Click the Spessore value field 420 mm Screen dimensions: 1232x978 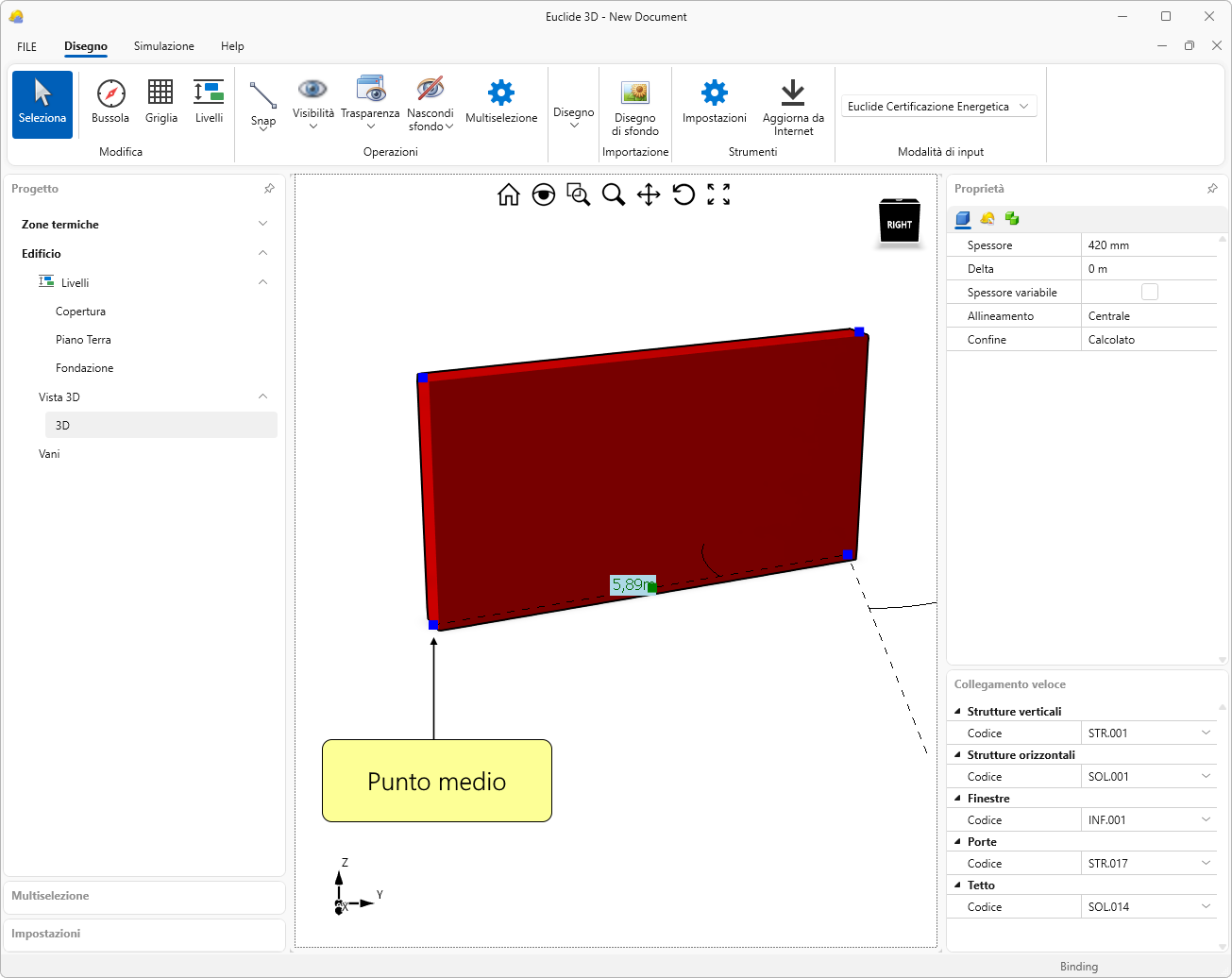[1147, 245]
